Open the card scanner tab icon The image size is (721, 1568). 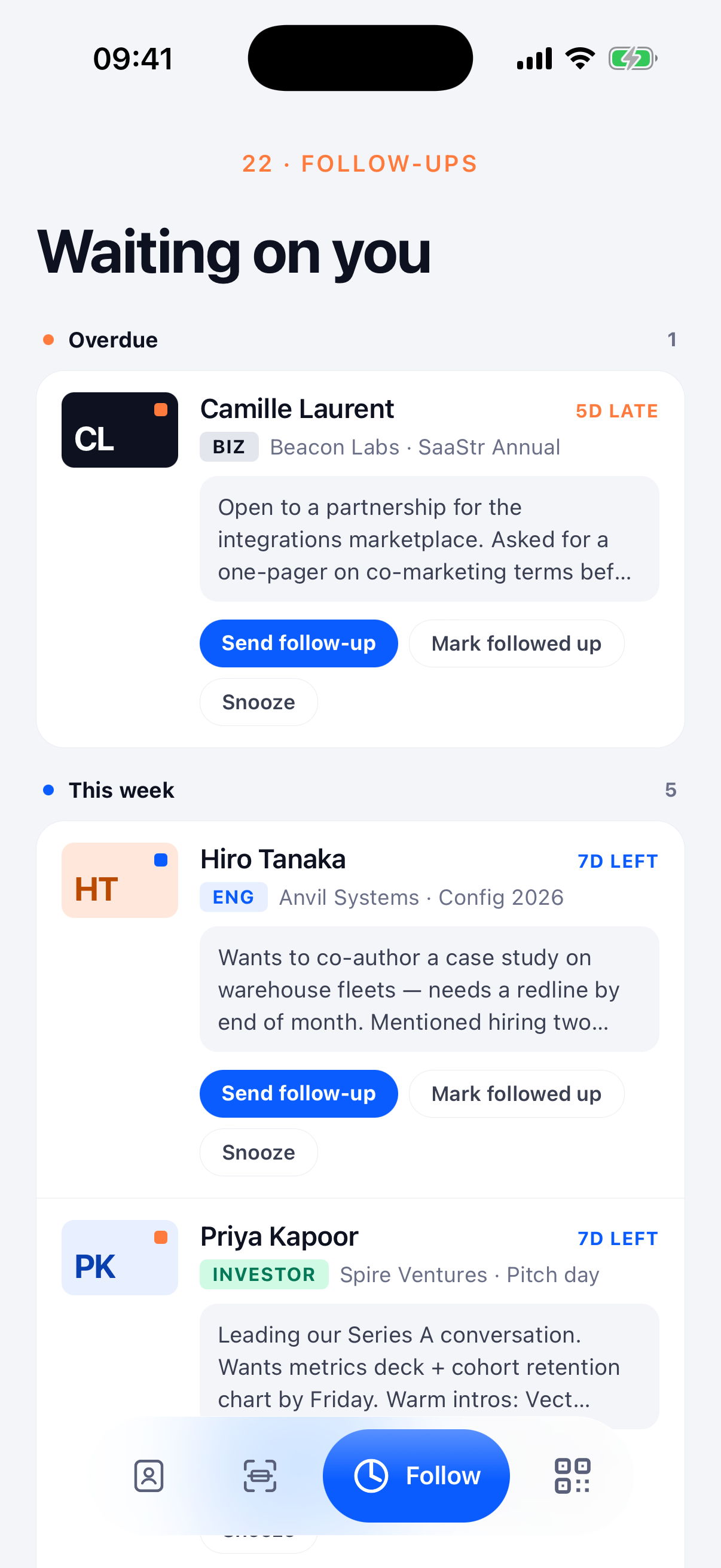[x=260, y=1475]
